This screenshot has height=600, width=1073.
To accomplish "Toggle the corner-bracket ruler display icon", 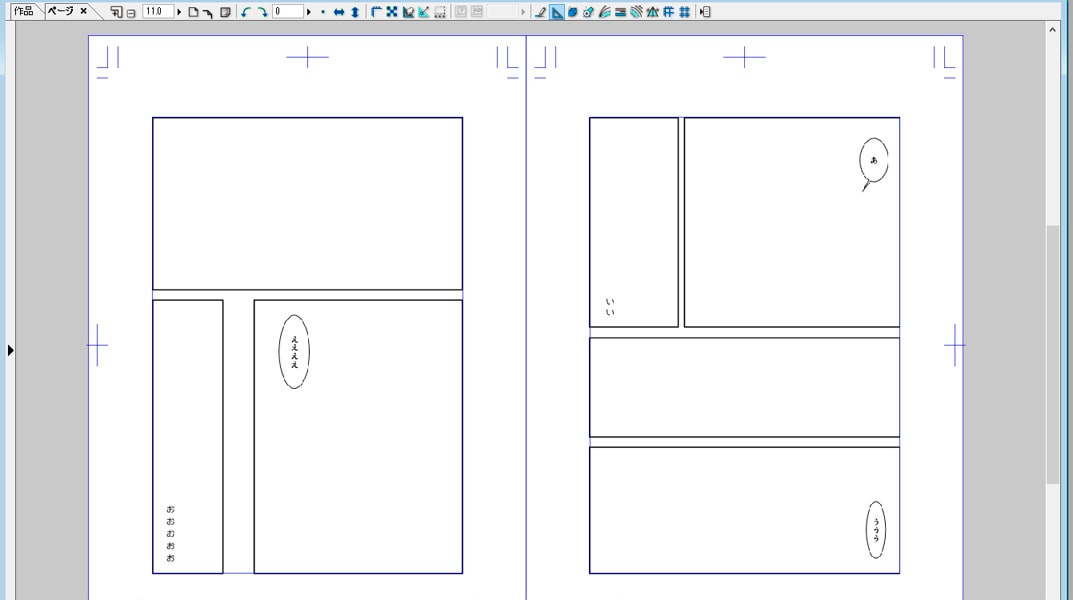I will 376,12.
